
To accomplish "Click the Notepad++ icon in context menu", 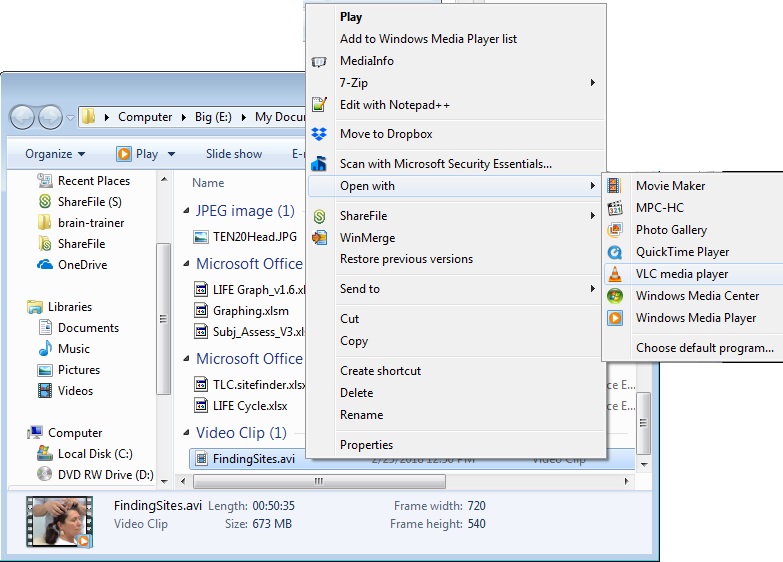I will tap(319, 104).
